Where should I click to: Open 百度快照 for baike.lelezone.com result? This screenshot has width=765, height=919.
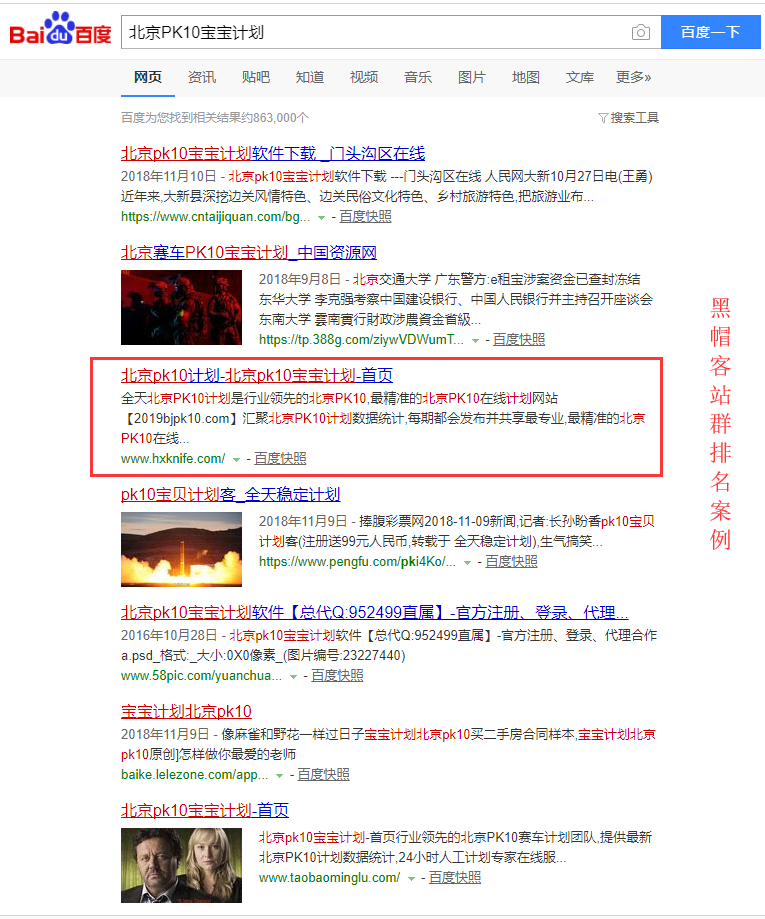click(324, 775)
